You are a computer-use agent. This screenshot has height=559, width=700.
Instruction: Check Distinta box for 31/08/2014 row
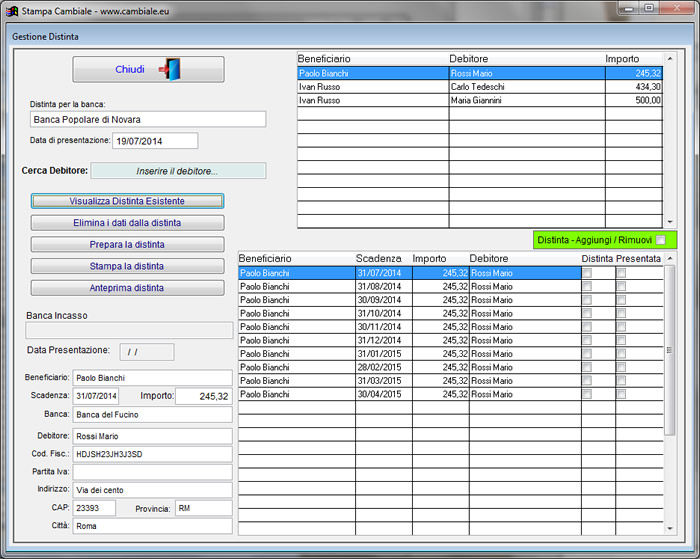coord(587,286)
